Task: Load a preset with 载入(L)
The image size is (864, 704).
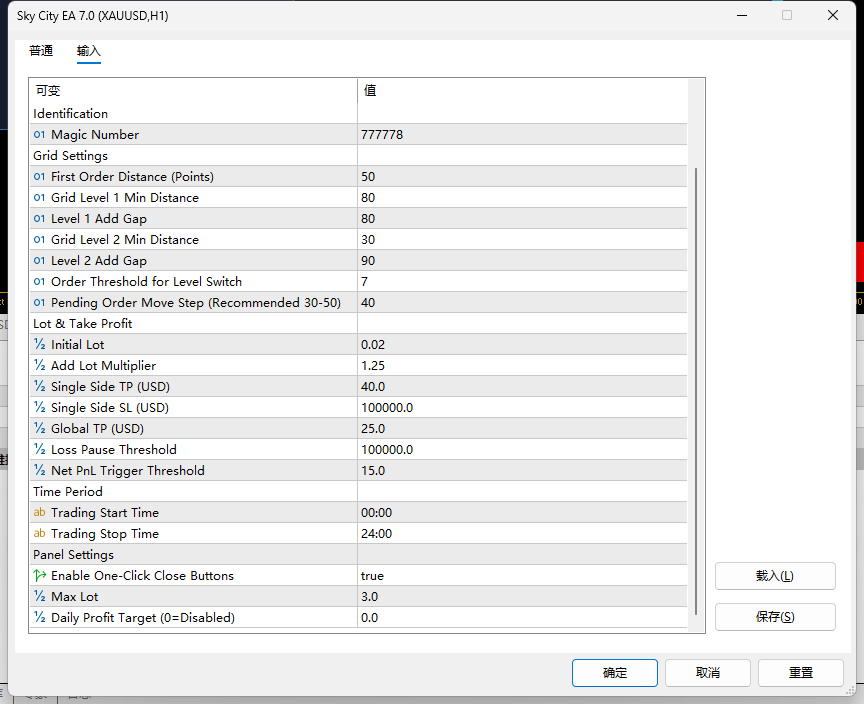Action: tap(775, 576)
